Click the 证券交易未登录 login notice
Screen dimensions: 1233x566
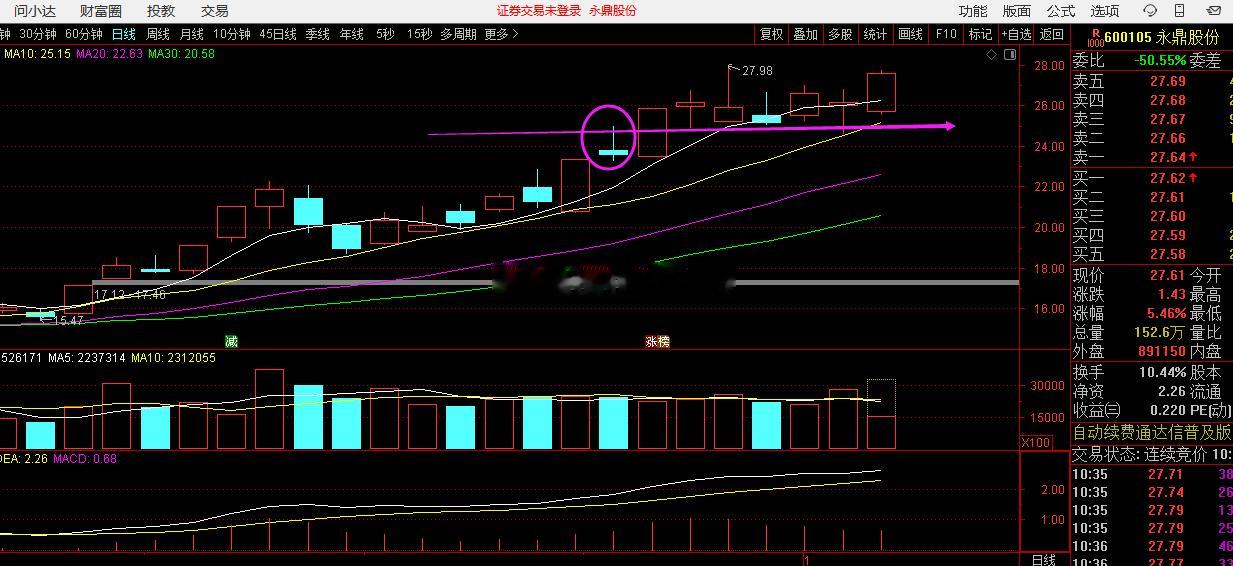pyautogui.click(x=539, y=11)
